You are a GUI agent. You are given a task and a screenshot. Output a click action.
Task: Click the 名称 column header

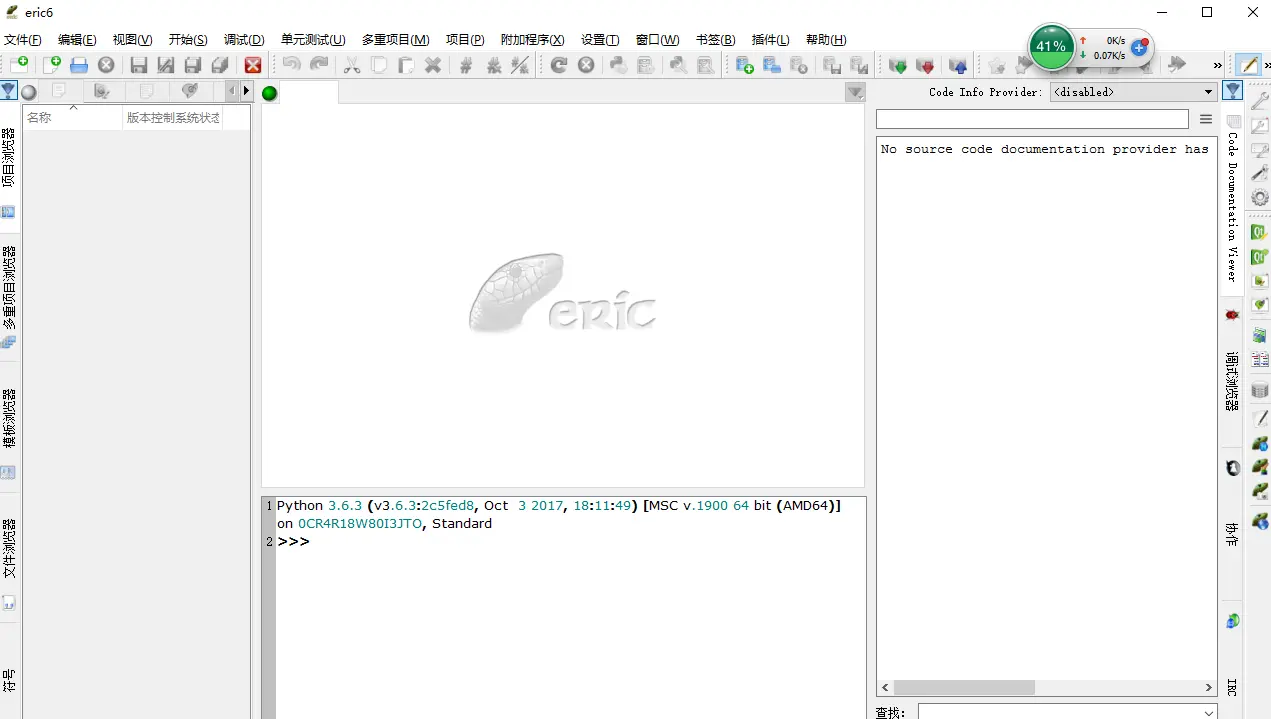pos(72,117)
